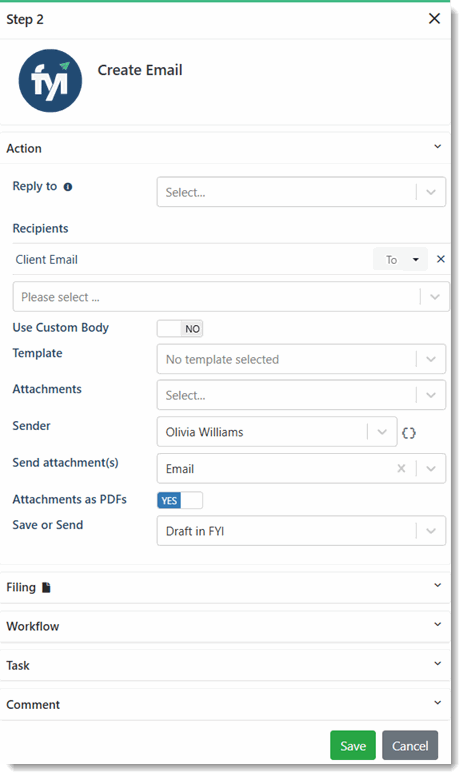Image resolution: width=466 pixels, height=779 pixels.
Task: Close the Step 2 dialog
Action: click(434, 19)
